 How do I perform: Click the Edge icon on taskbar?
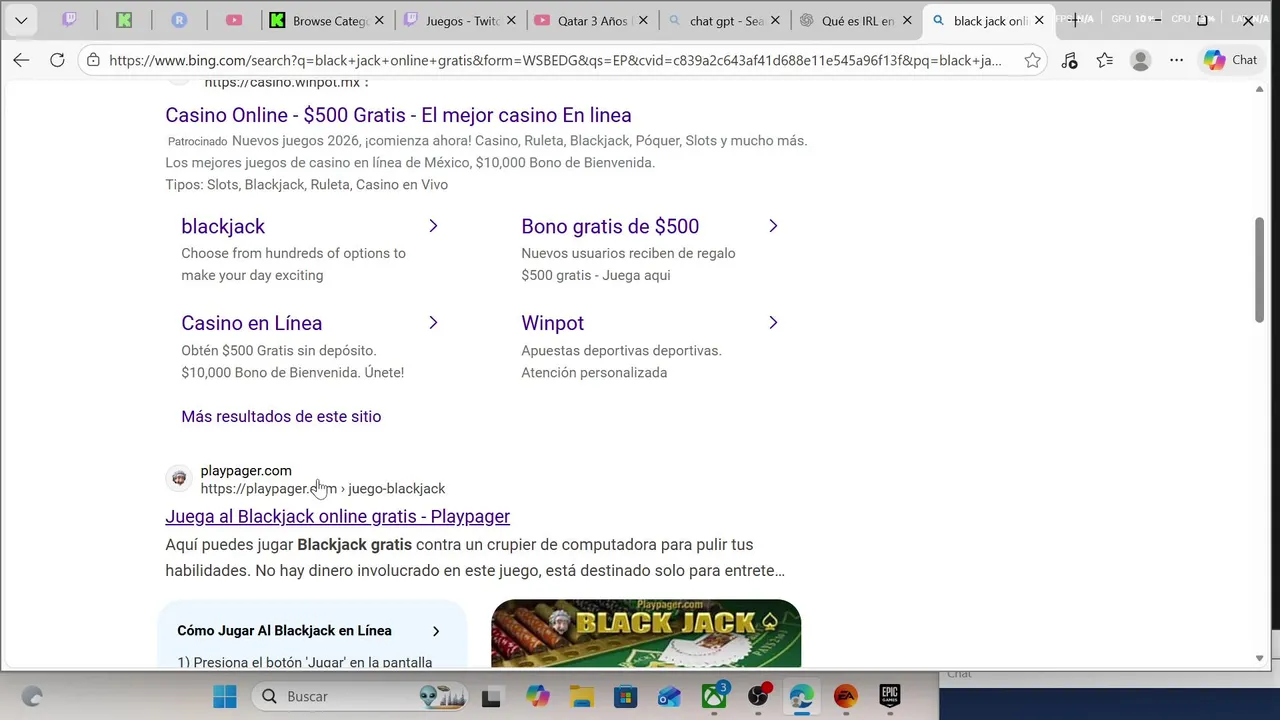pos(802,696)
